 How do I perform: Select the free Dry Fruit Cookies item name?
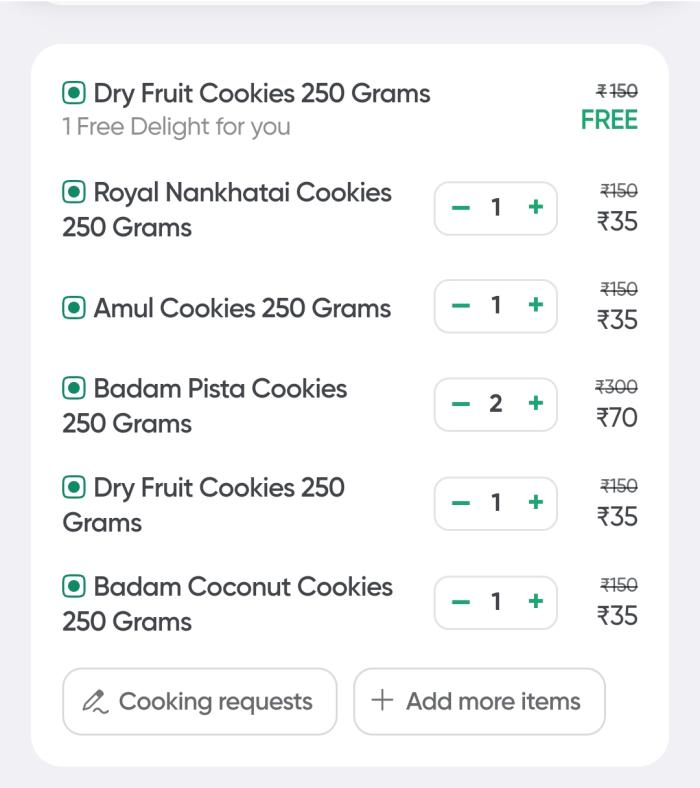tap(262, 93)
